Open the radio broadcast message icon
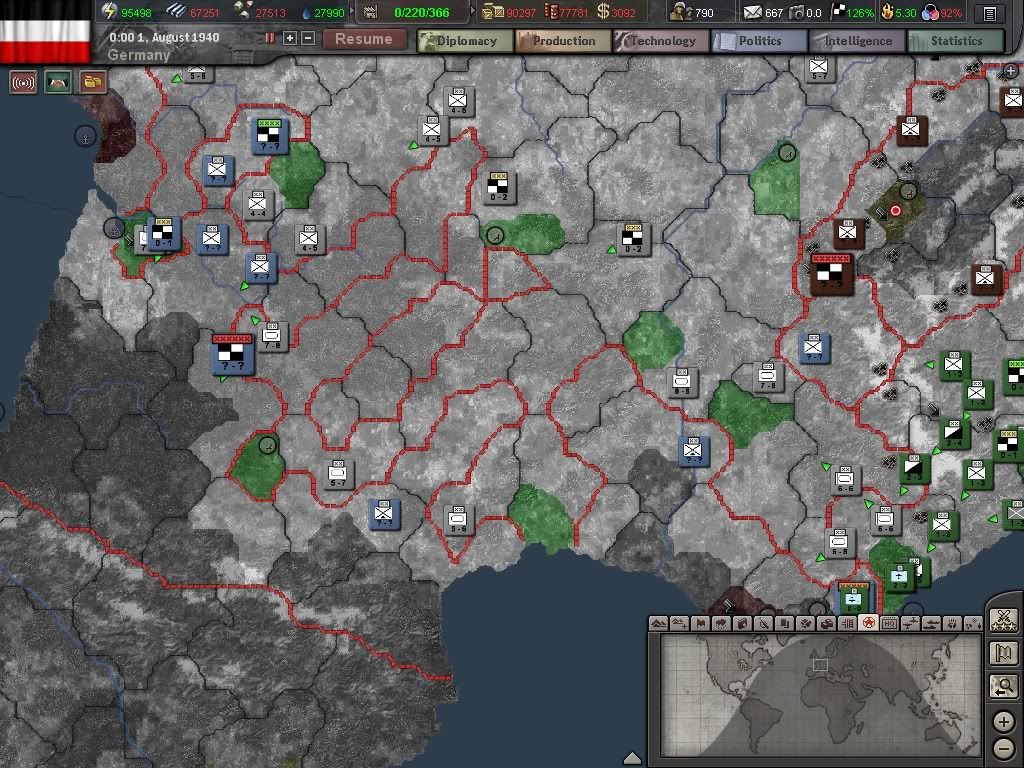The height and width of the screenshot is (768, 1024). click(x=24, y=83)
